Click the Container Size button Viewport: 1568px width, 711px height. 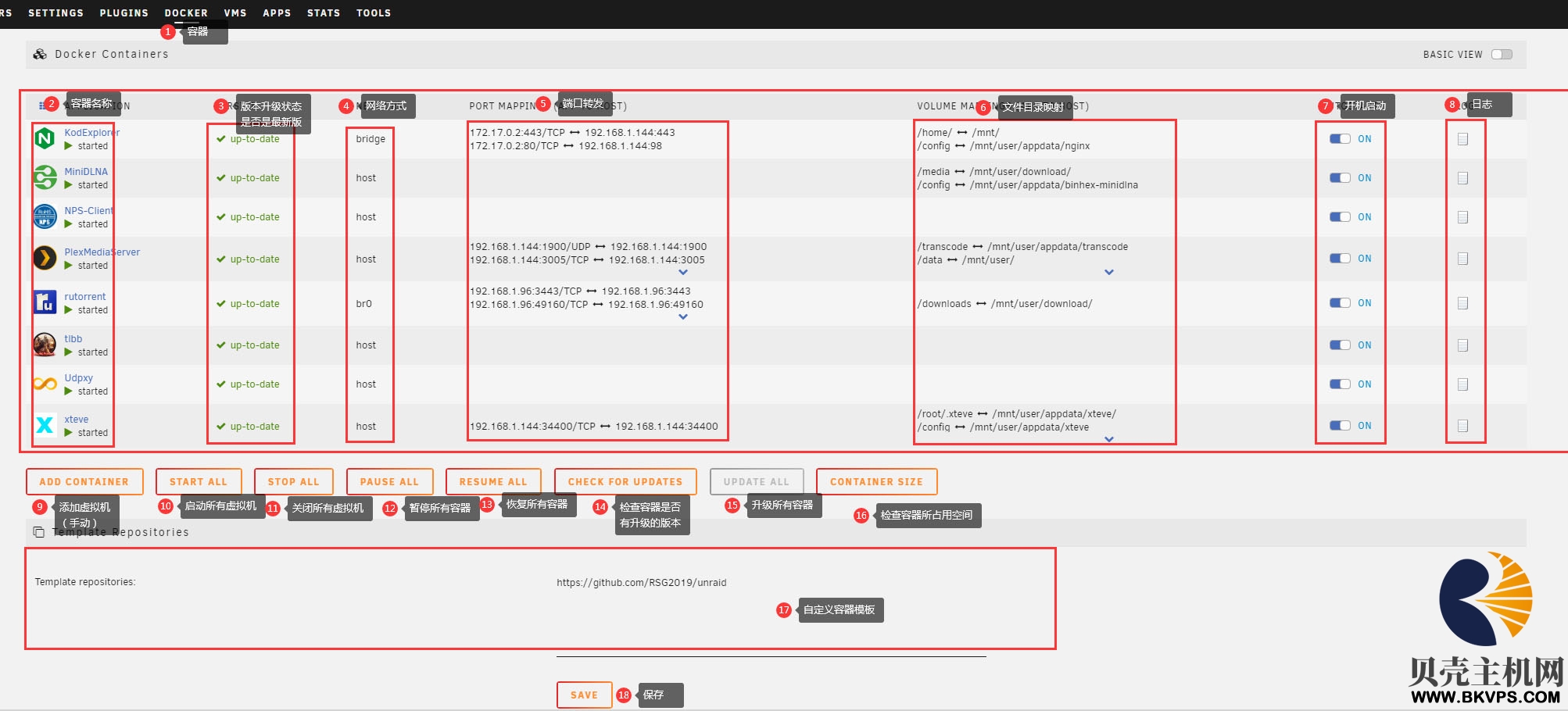[876, 482]
